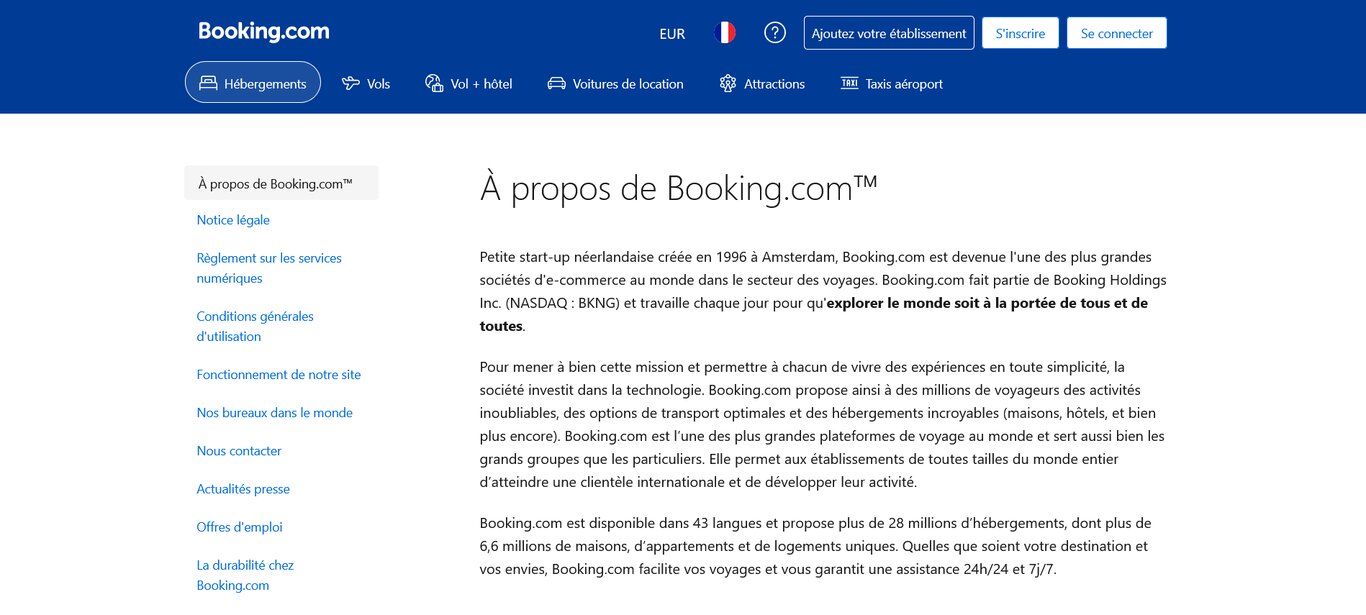Click the car icon for rentals
The width and height of the screenshot is (1366, 615).
(x=556, y=83)
